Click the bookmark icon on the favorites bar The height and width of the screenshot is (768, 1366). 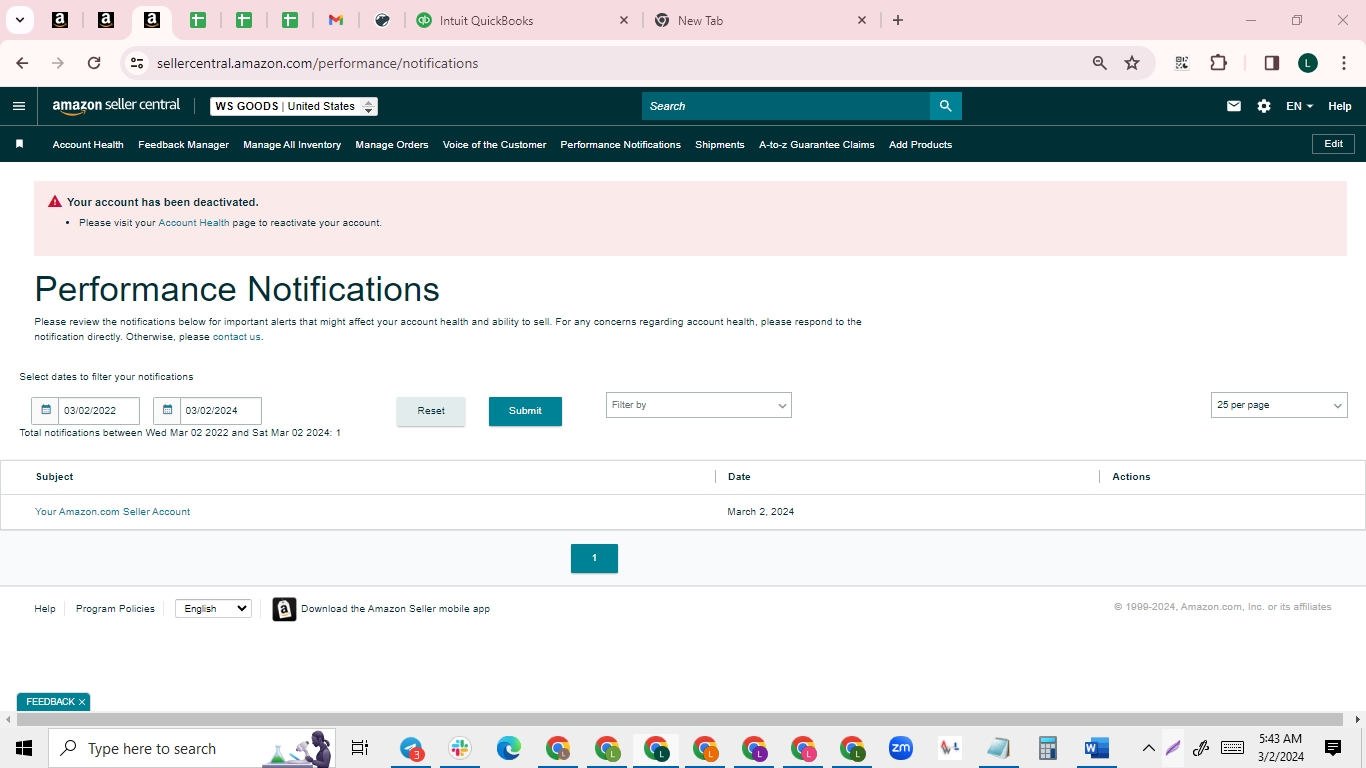click(x=19, y=144)
